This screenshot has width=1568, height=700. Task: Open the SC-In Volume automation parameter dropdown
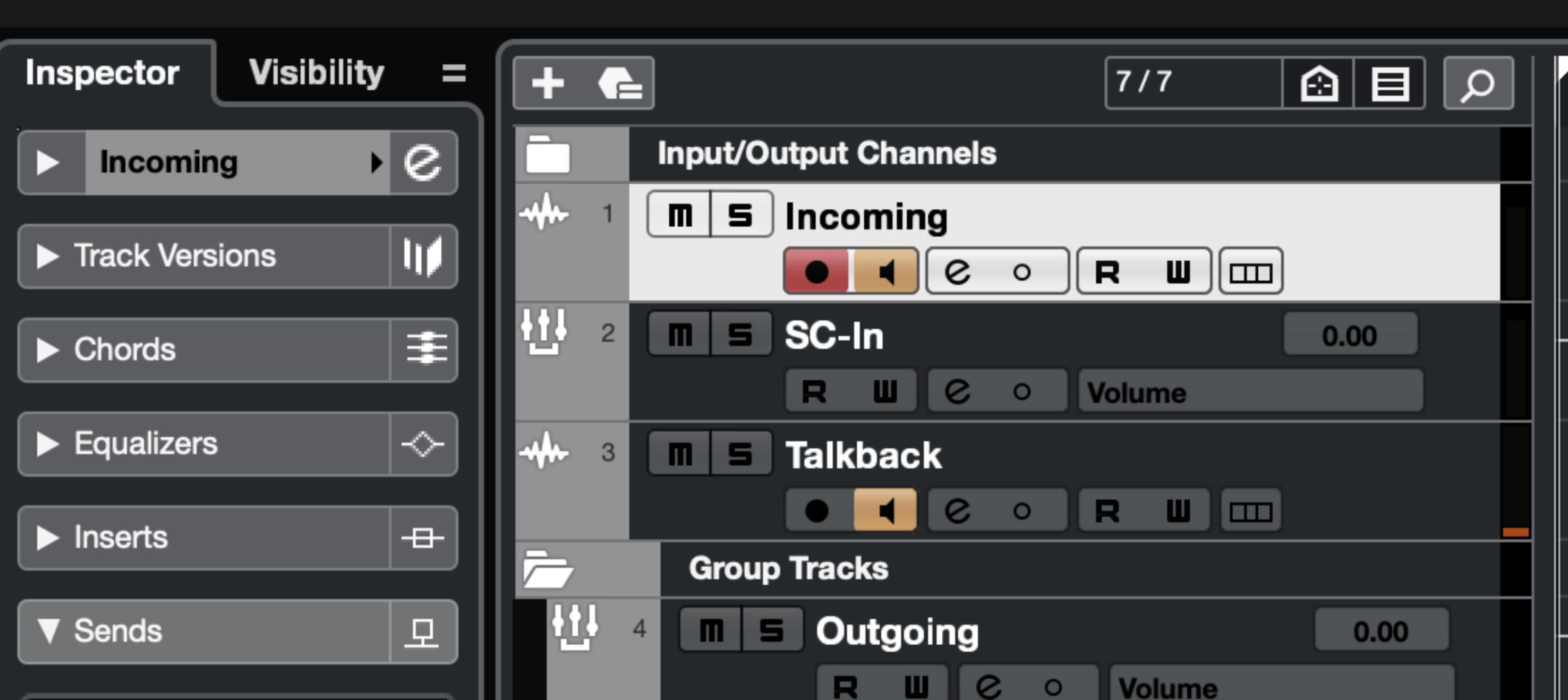[1250, 391]
